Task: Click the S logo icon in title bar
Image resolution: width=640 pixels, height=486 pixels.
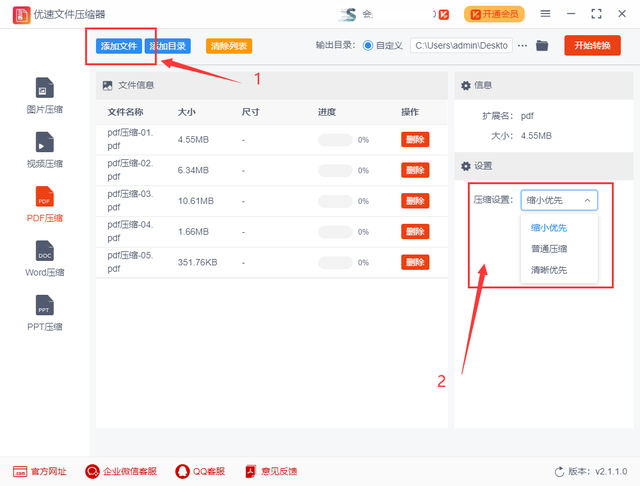Action: coord(348,15)
